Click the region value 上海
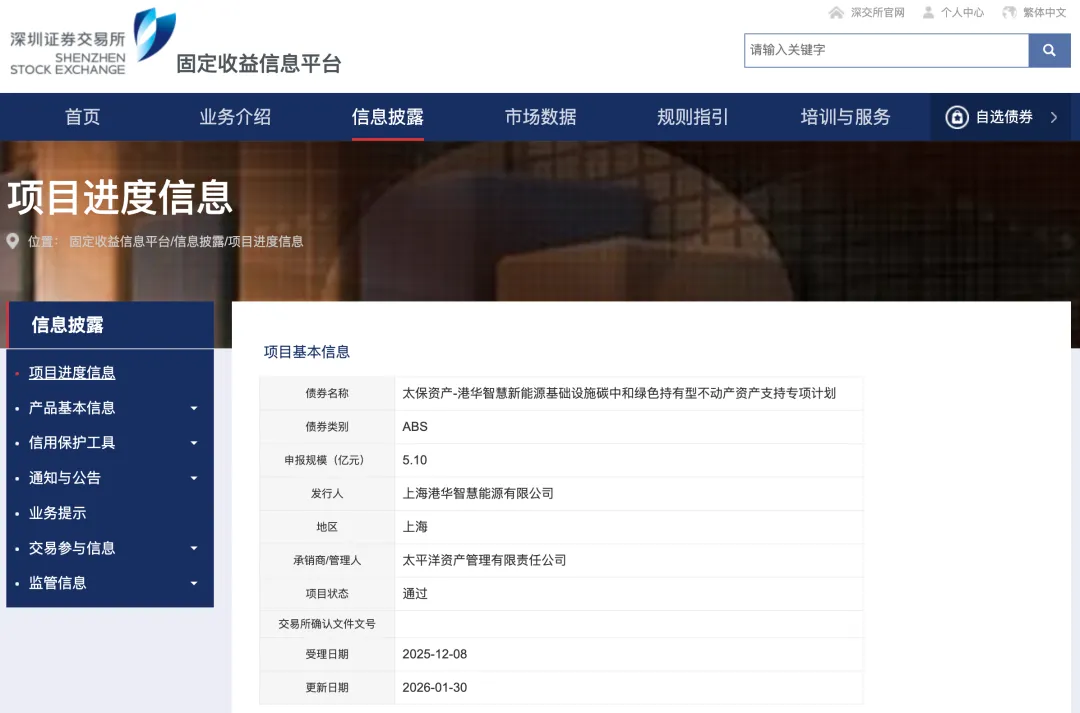 pos(415,527)
